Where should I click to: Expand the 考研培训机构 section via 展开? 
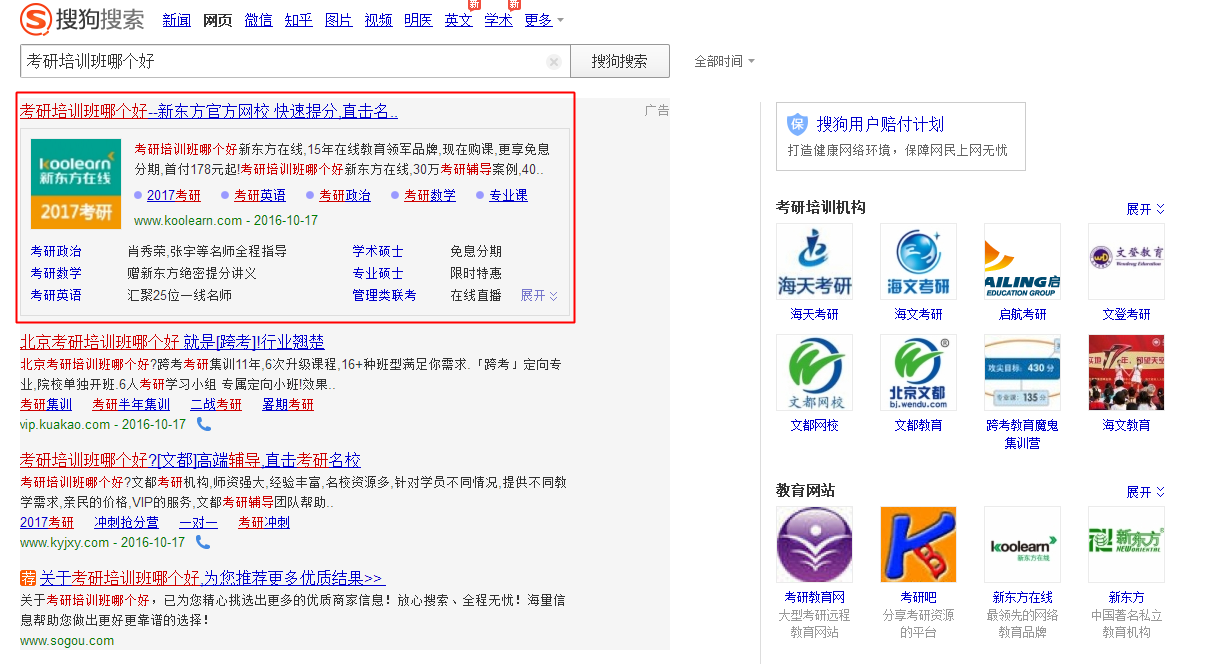(x=1141, y=209)
